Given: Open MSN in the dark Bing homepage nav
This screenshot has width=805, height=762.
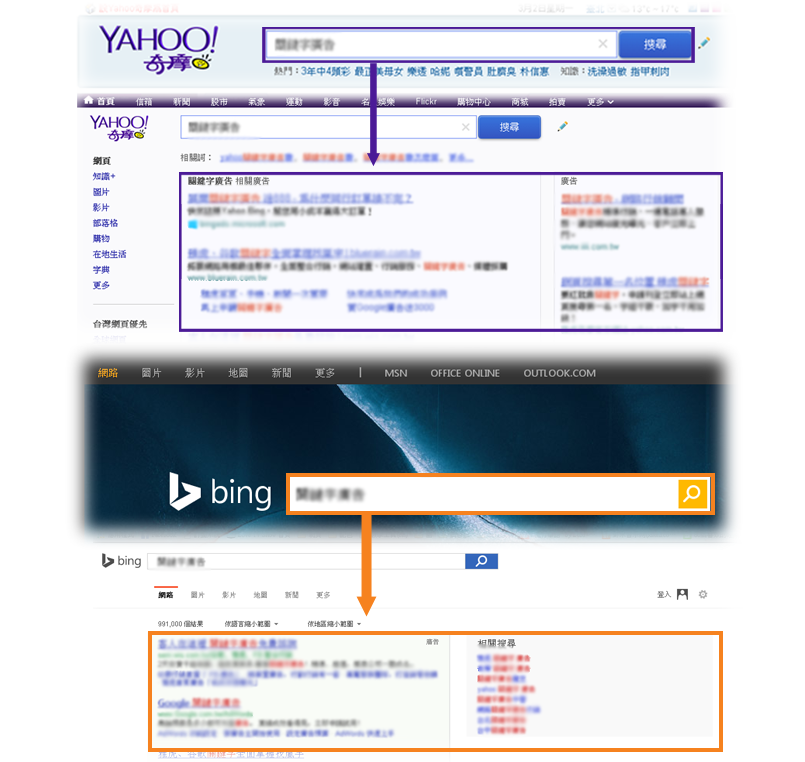Looking at the screenshot, I should [396, 373].
